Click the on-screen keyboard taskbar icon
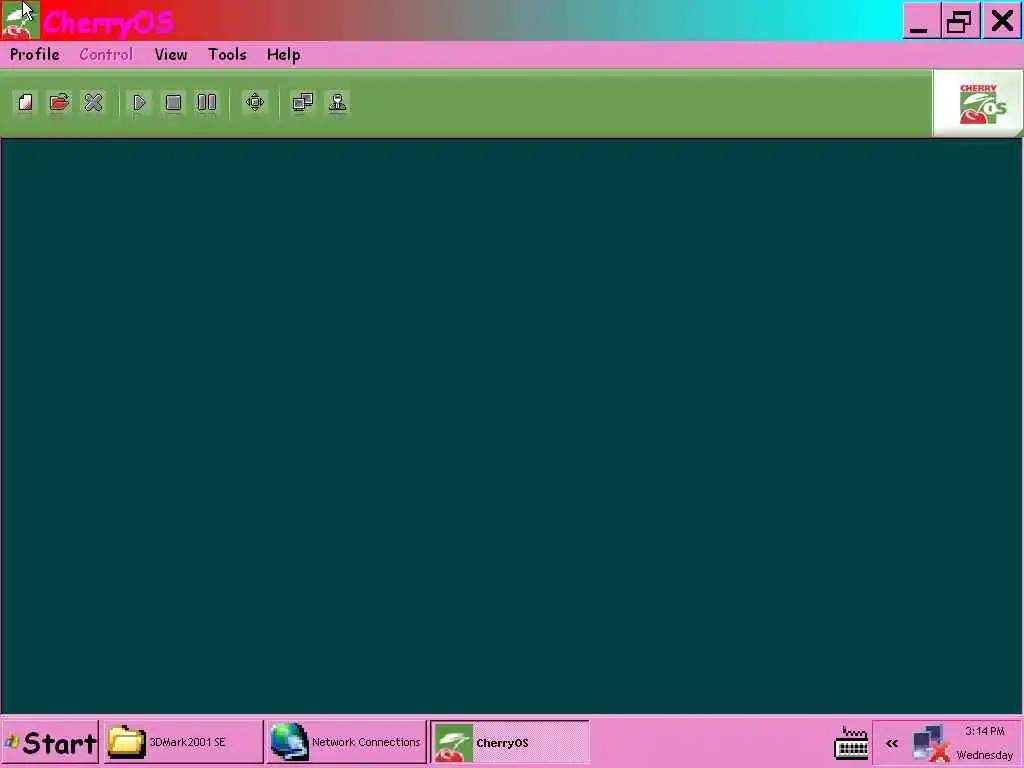Image resolution: width=1024 pixels, height=768 pixels. (x=852, y=744)
